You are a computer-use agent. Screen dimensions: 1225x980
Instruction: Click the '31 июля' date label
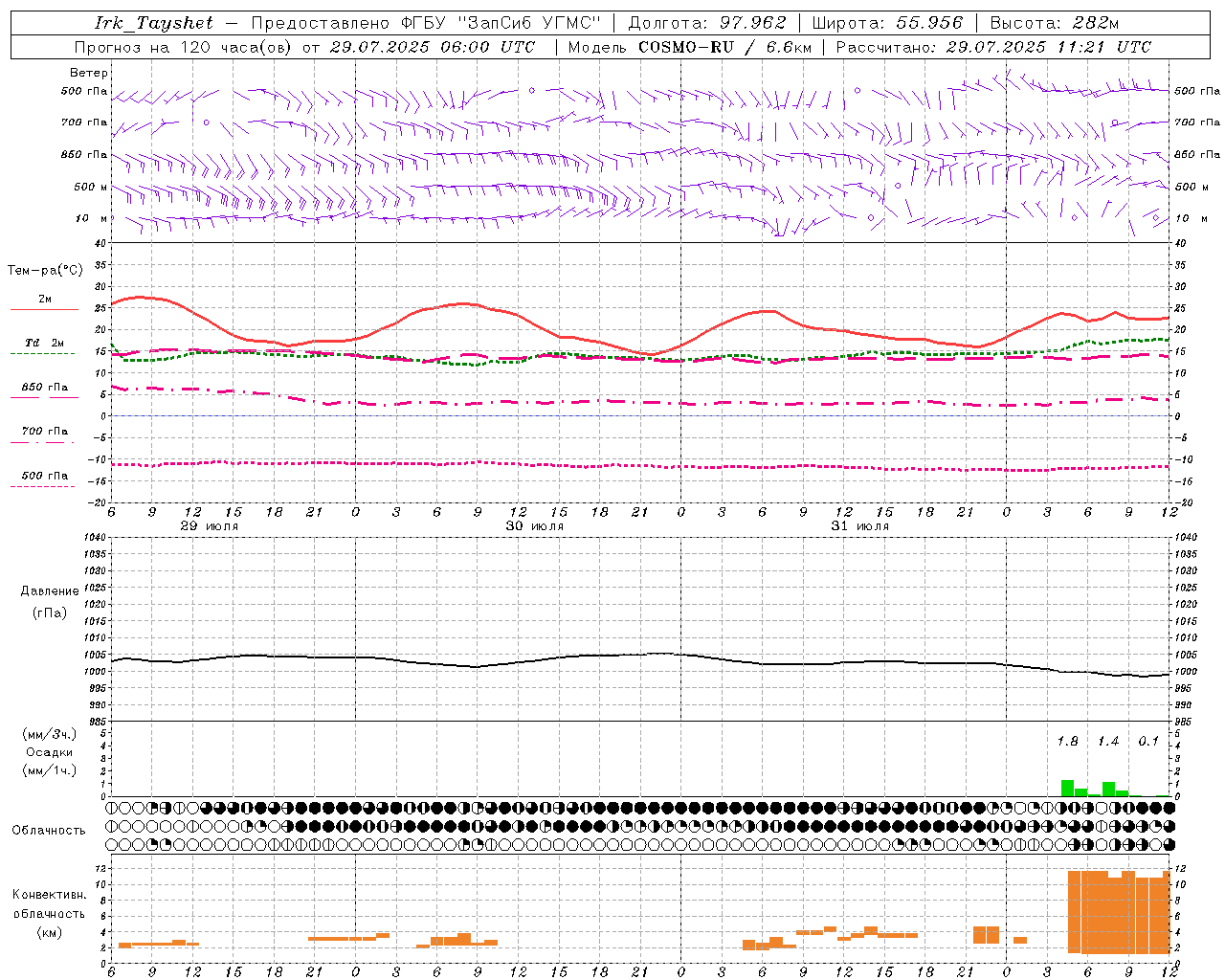[860, 526]
